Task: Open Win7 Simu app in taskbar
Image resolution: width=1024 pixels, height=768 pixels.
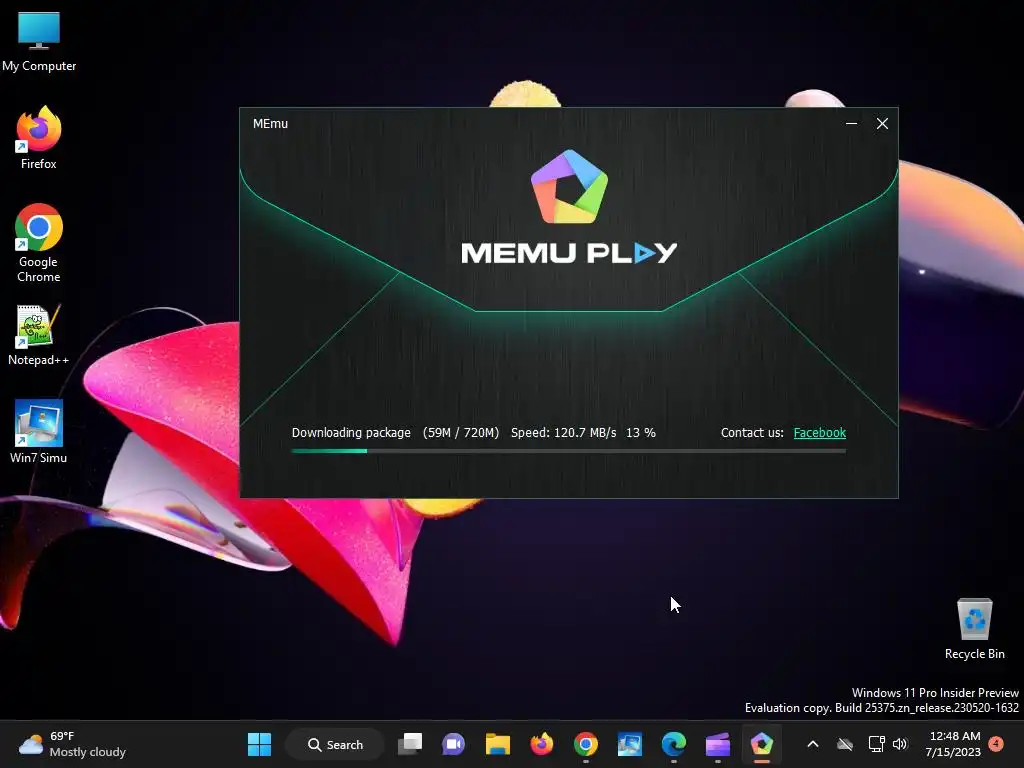Action: (x=630, y=744)
